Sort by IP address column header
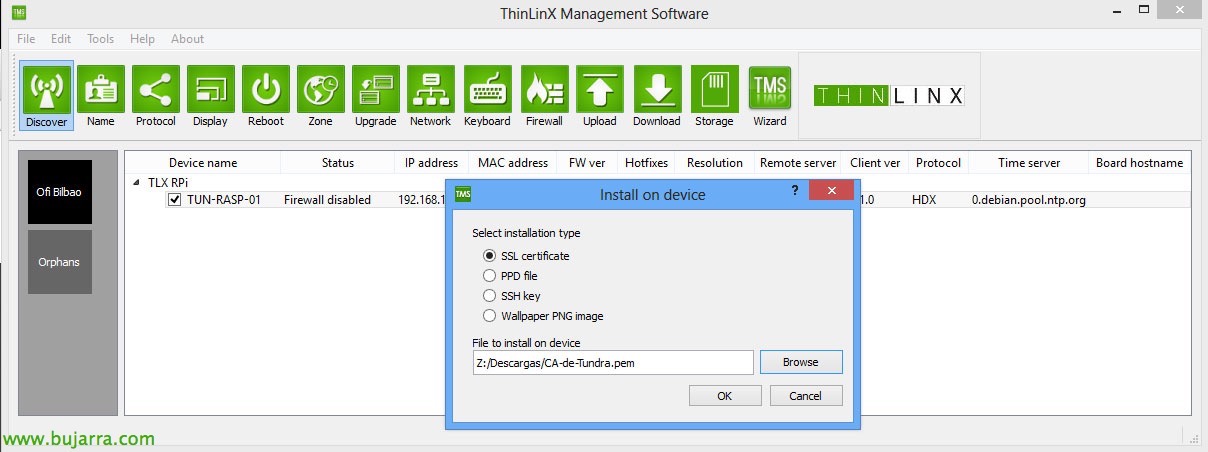This screenshot has width=1208, height=452. coord(432,163)
